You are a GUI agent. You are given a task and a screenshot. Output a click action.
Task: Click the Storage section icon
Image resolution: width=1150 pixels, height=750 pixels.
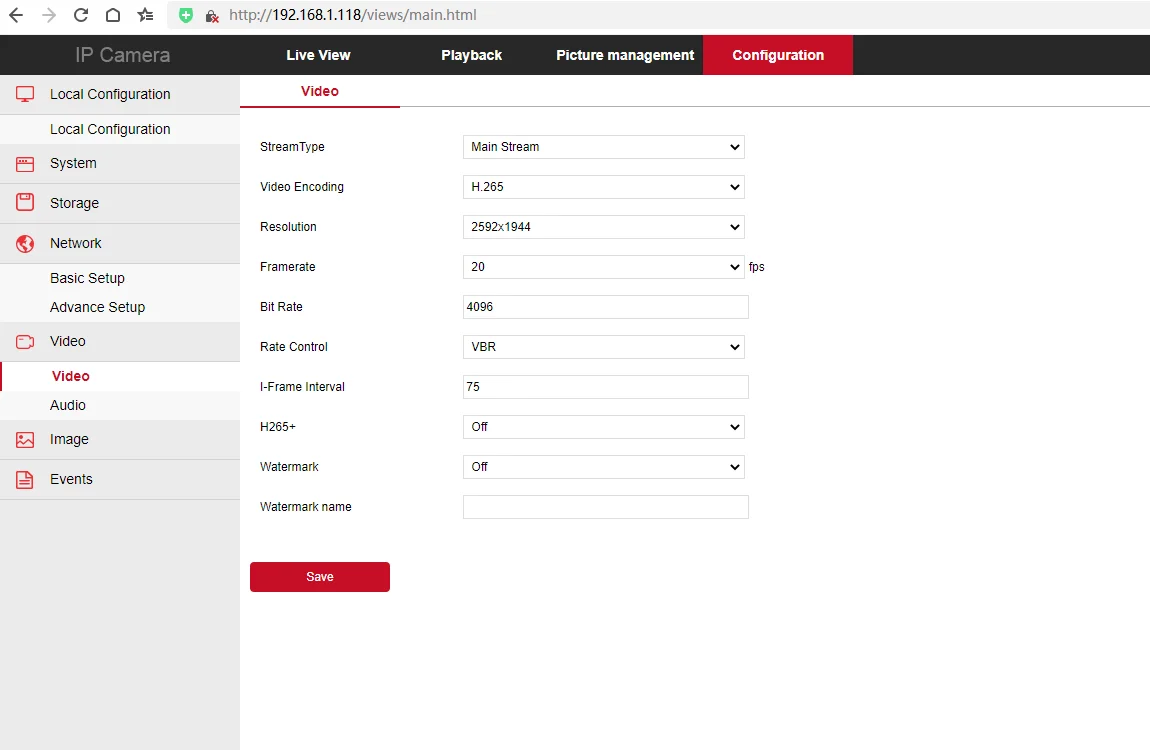(25, 202)
